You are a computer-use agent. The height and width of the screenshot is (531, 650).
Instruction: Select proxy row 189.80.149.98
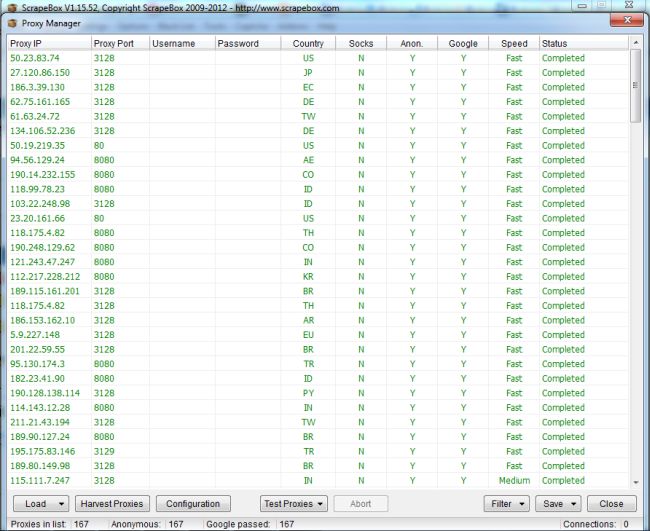coord(318,466)
